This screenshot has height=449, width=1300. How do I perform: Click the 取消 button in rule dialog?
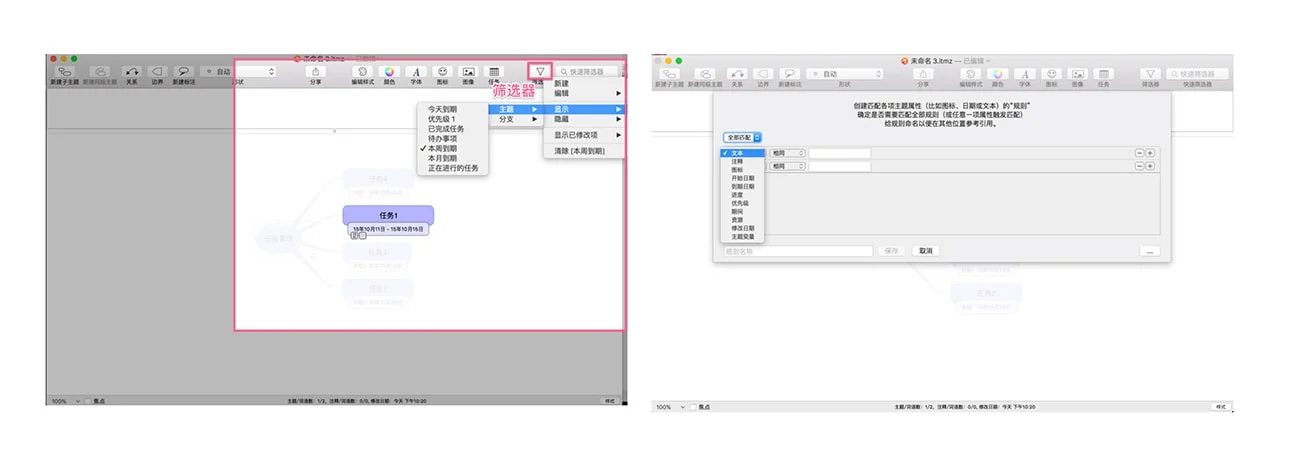pos(926,251)
